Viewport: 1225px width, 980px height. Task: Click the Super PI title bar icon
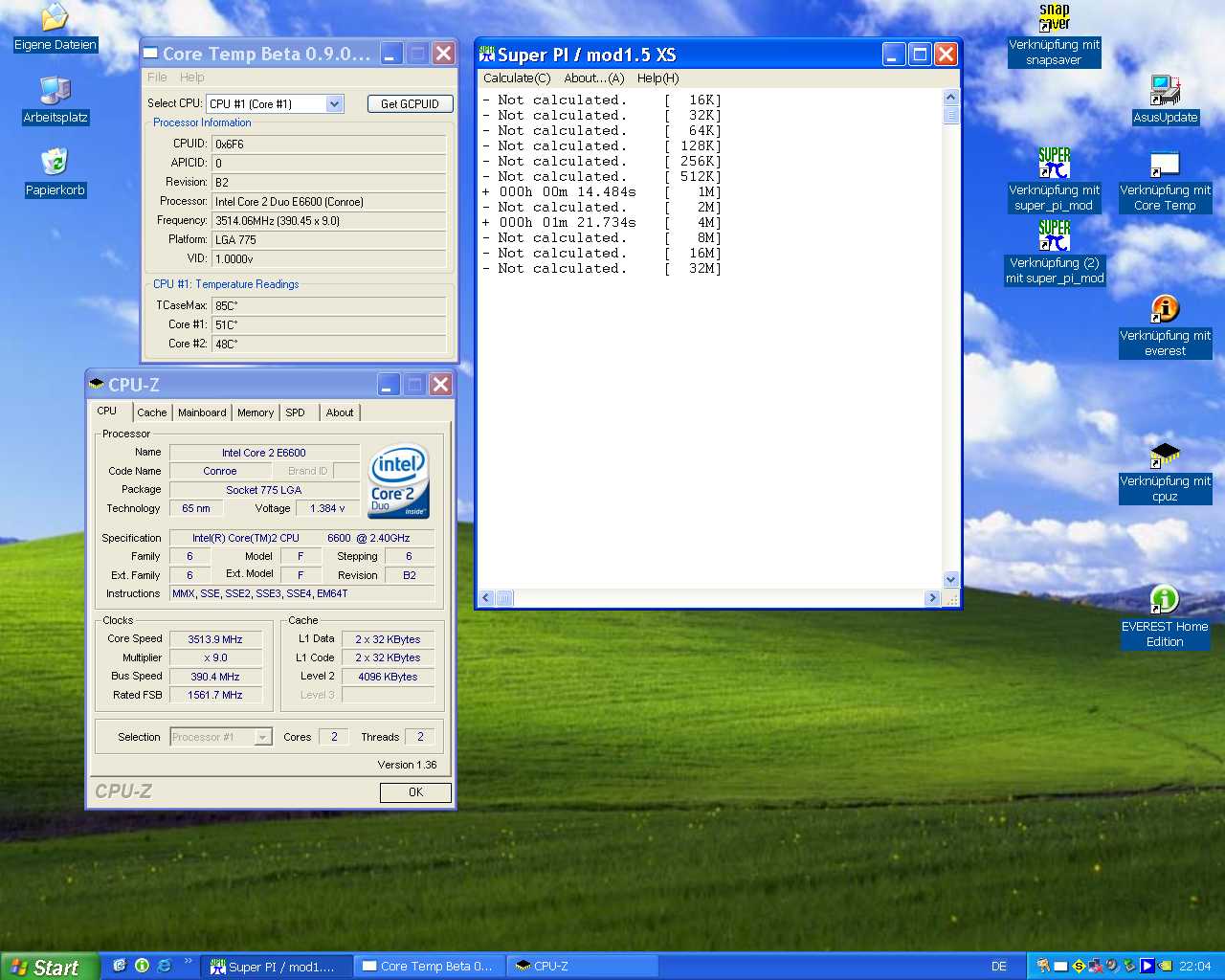coord(487,54)
